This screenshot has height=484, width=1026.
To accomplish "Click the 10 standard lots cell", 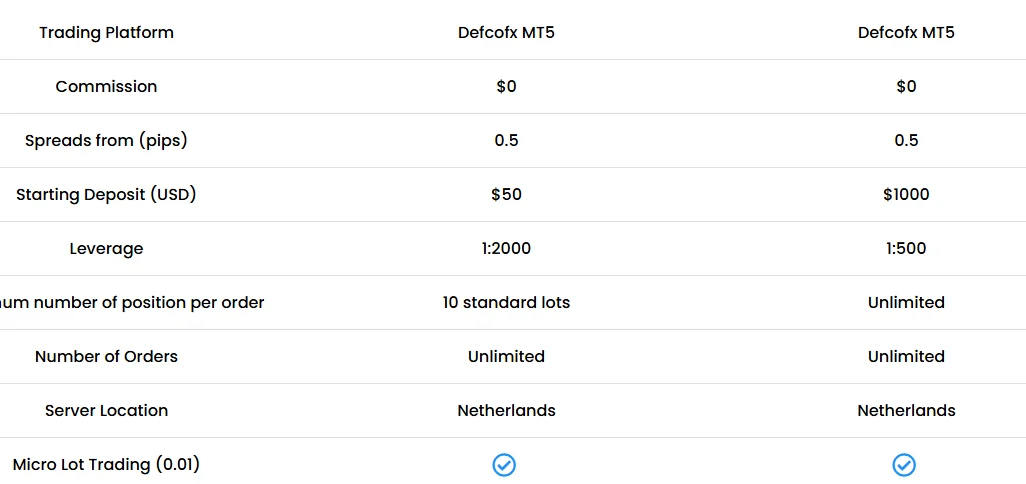I will coord(506,303).
